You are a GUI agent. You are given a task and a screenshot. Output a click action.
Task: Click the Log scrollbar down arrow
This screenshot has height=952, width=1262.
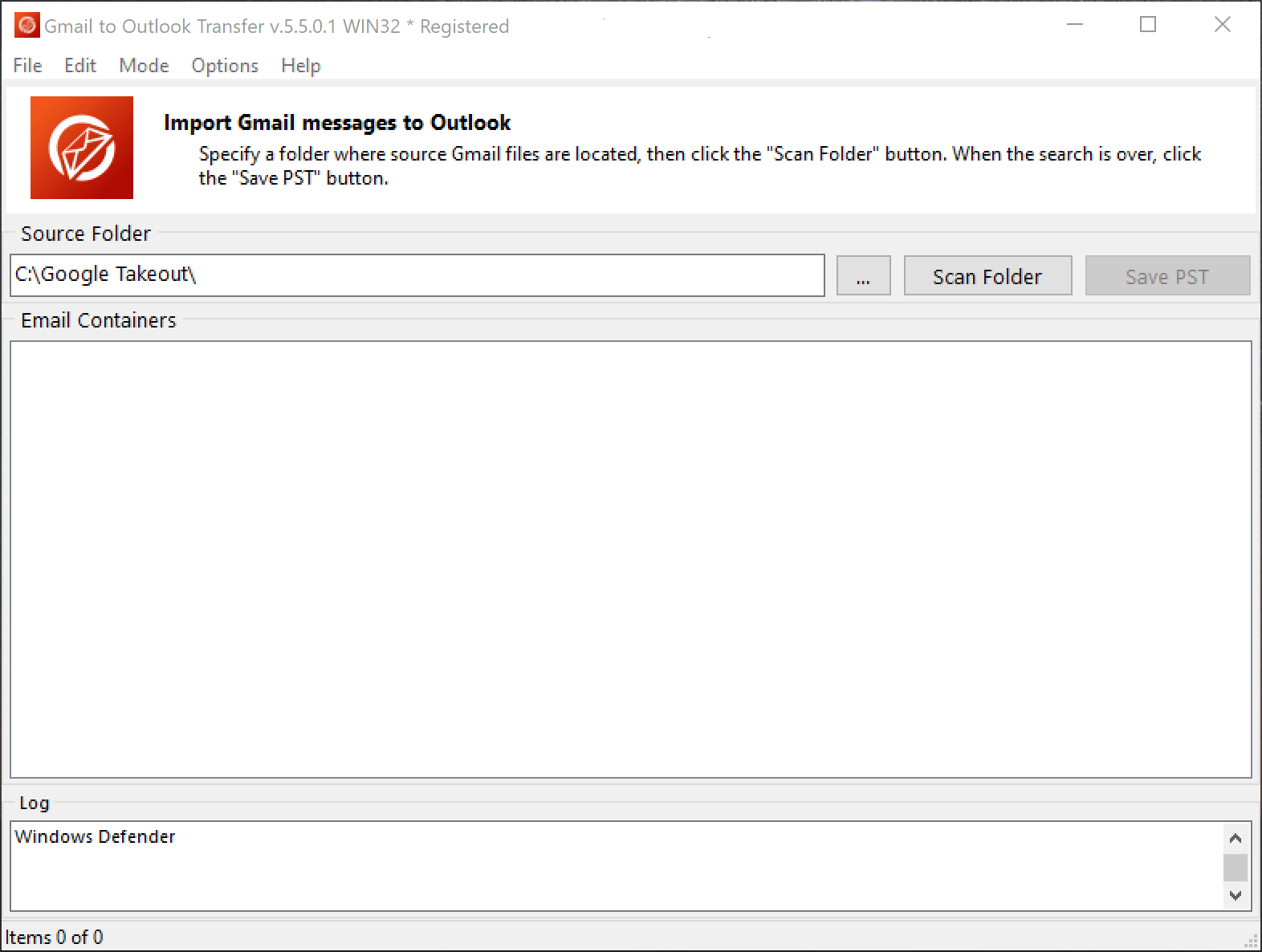click(1236, 894)
